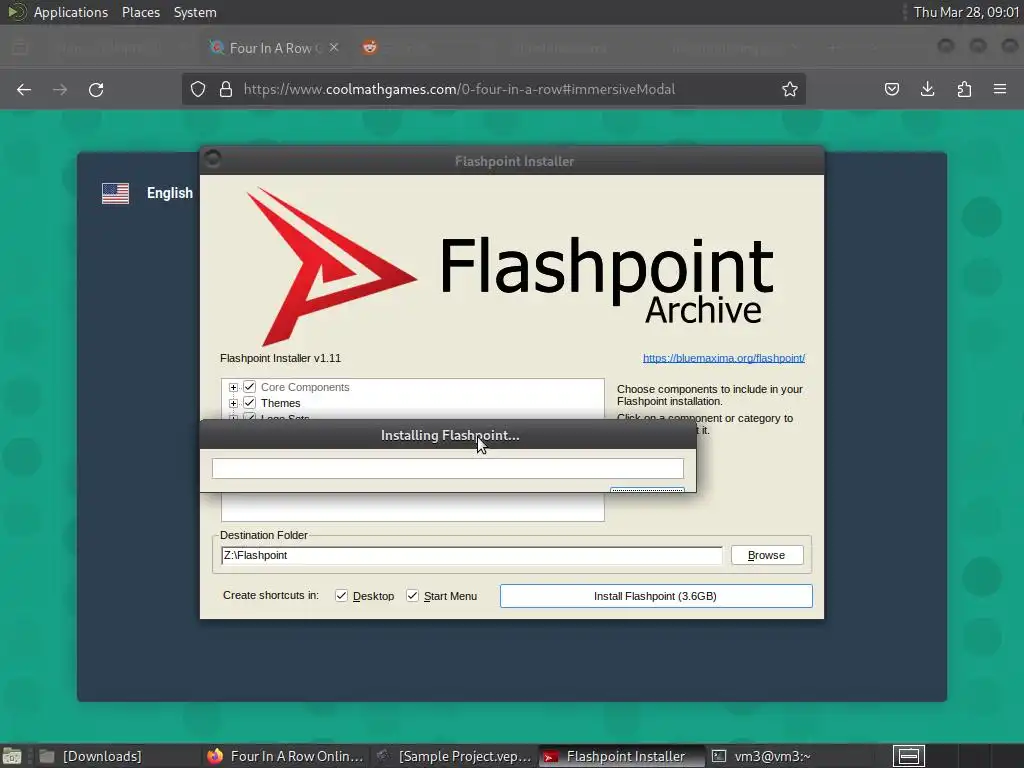Click the Flashpoint Installer v1.11 text
This screenshot has height=768, width=1024.
click(x=280, y=358)
